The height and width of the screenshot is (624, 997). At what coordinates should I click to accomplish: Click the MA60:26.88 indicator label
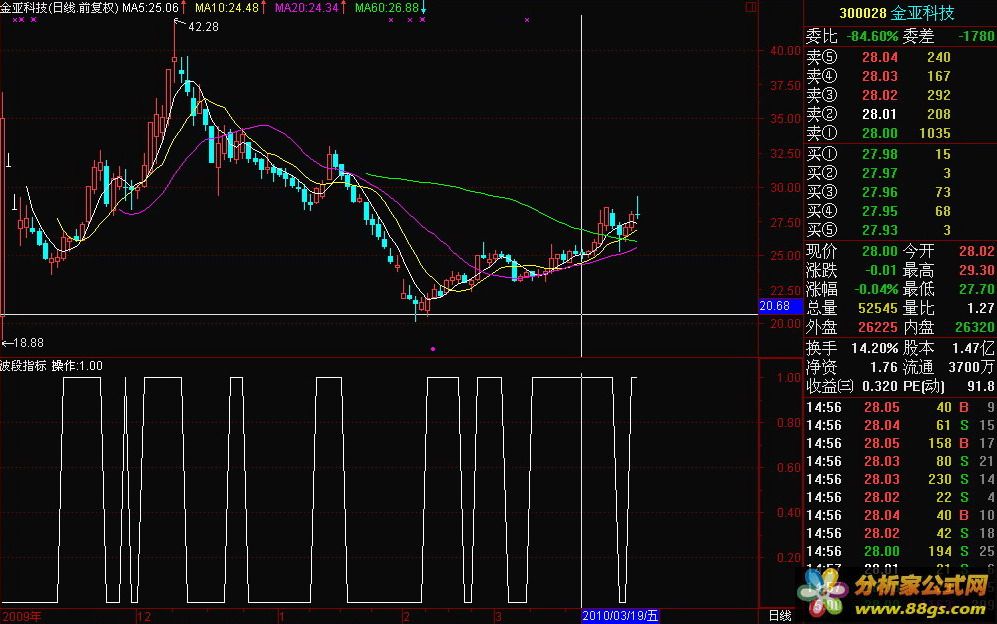pyautogui.click(x=387, y=8)
